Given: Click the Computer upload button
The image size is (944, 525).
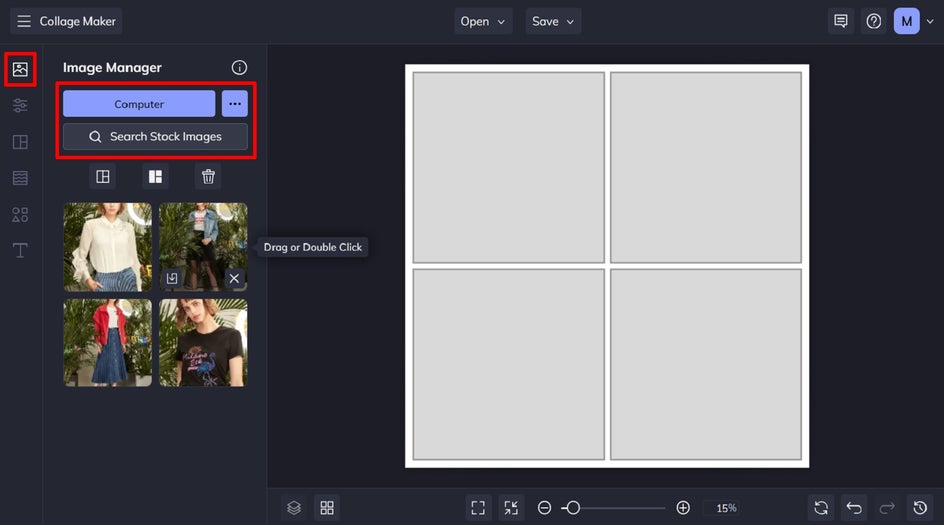Looking at the screenshot, I should (139, 104).
